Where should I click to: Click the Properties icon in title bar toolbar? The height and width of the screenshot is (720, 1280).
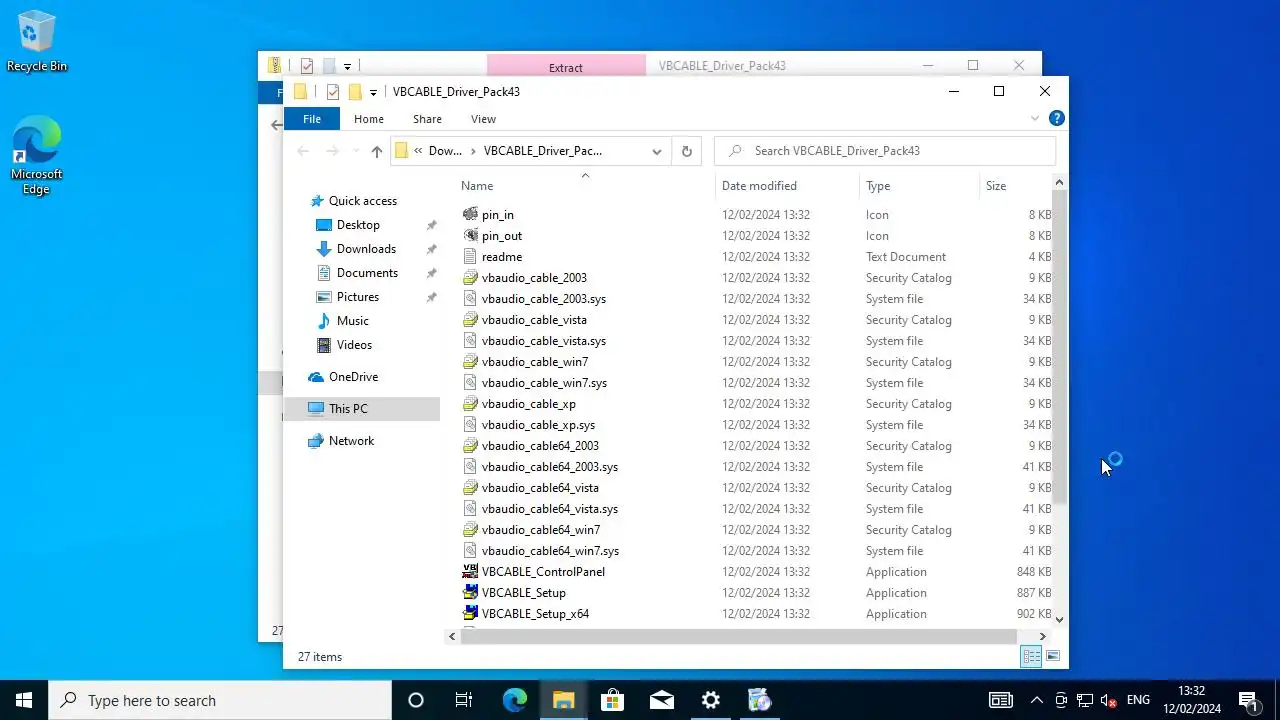click(x=333, y=92)
